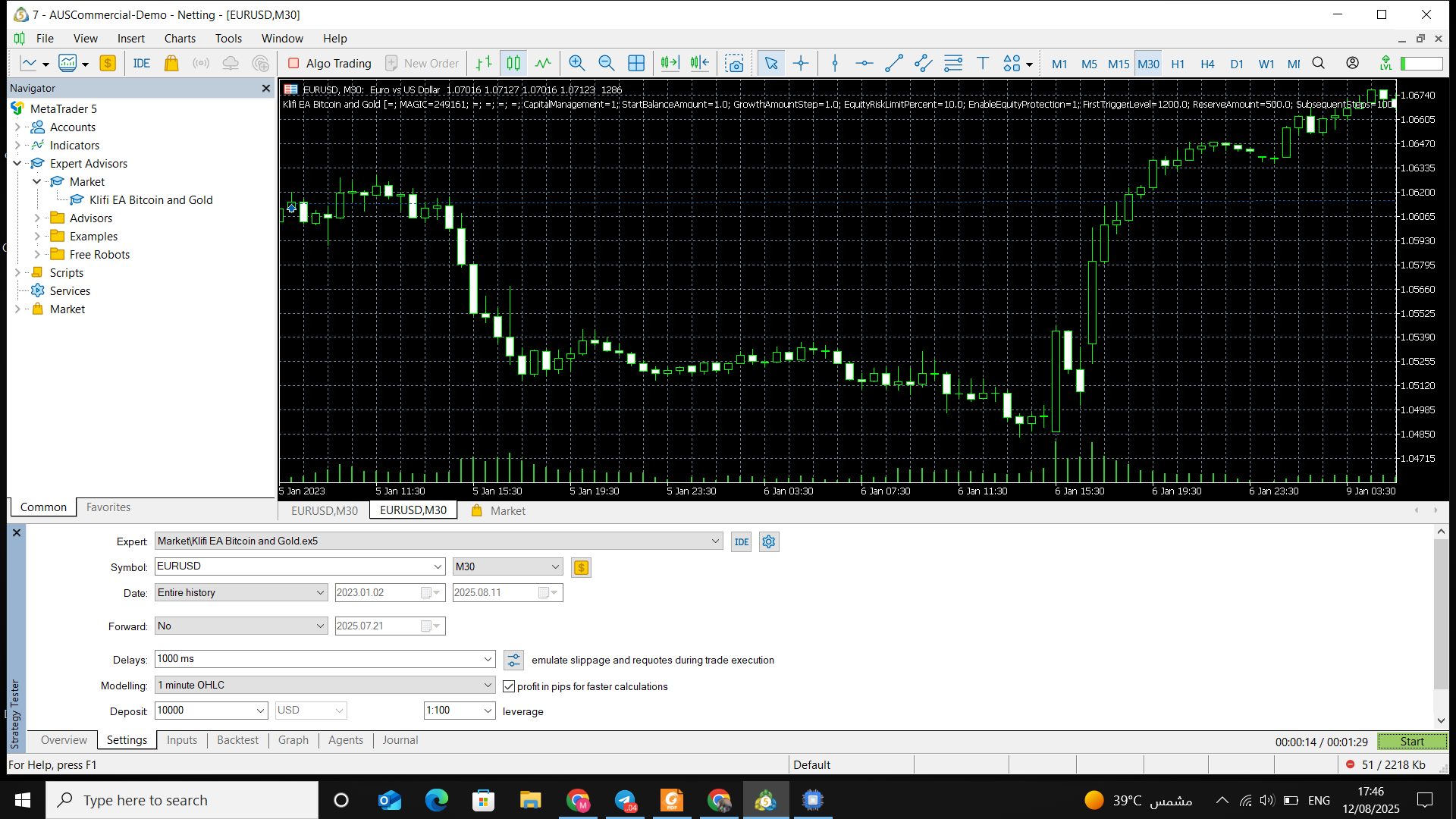The width and height of the screenshot is (1456, 819).
Task: Draw a vertical line on chart
Action: 835,63
